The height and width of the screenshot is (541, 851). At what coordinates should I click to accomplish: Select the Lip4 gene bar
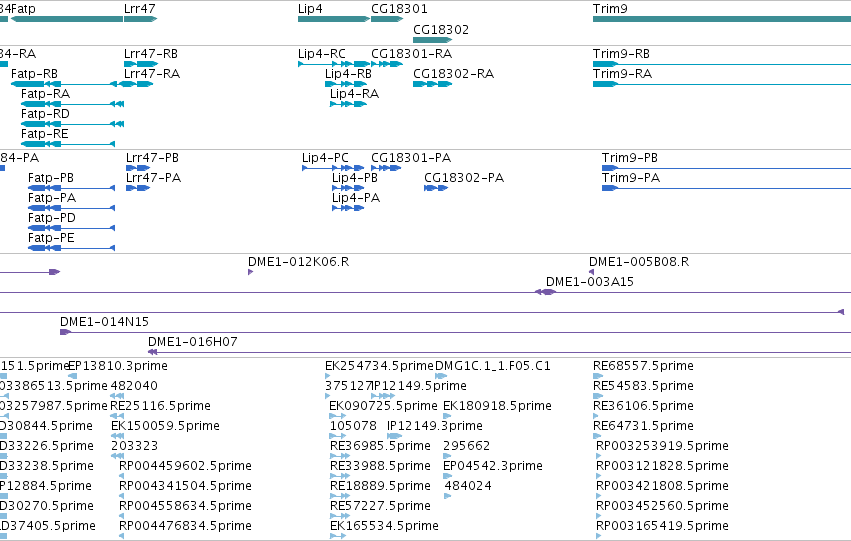334,19
